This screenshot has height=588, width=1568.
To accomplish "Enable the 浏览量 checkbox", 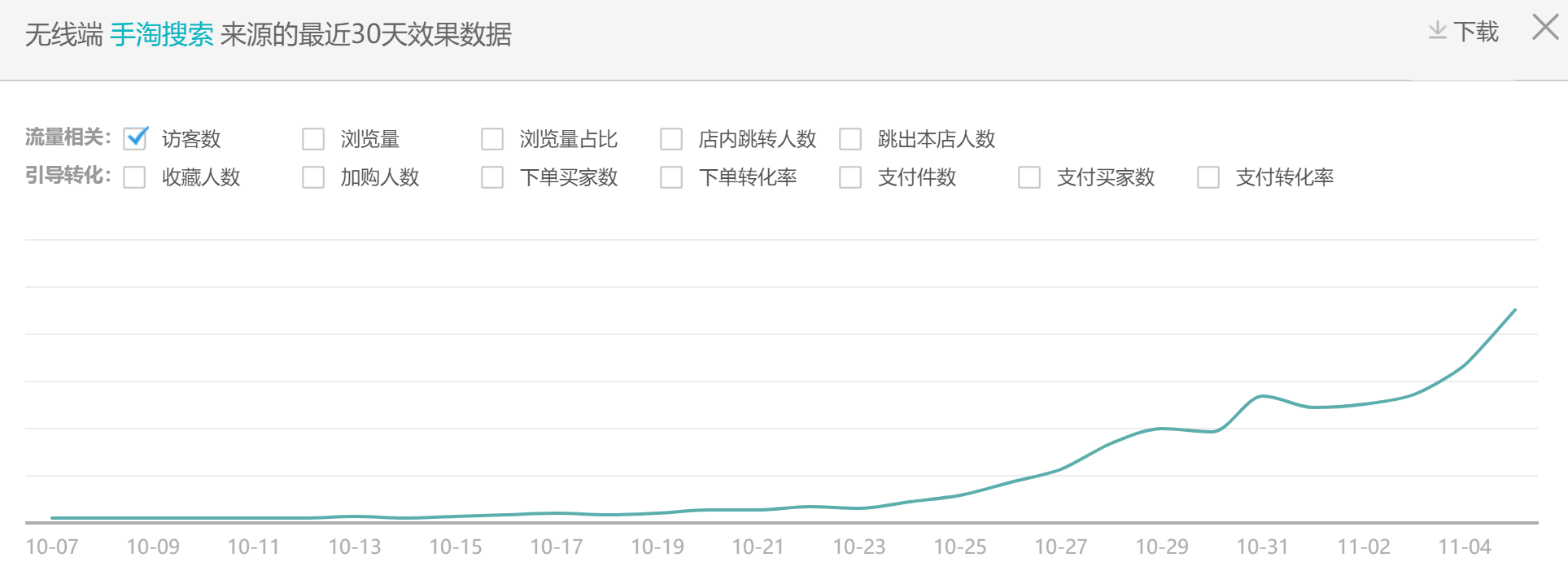I will point(313,139).
